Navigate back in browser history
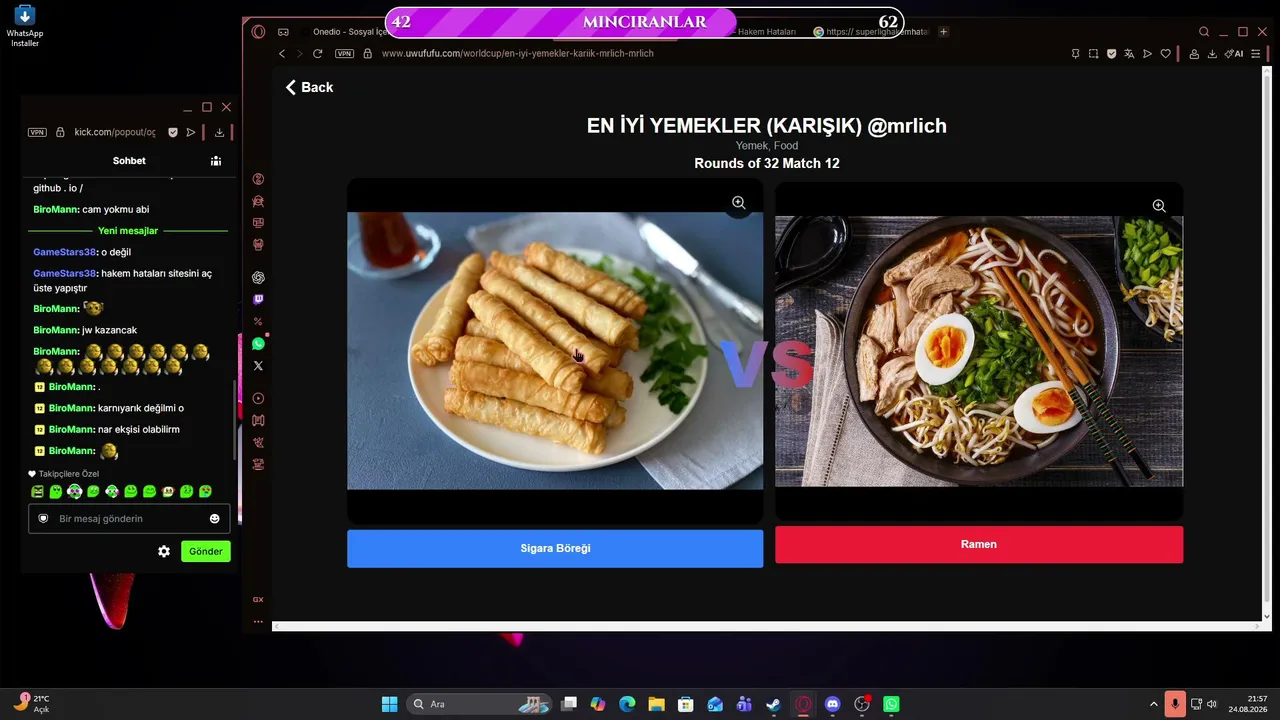Screen dimensions: 1280x720 click(x=282, y=54)
